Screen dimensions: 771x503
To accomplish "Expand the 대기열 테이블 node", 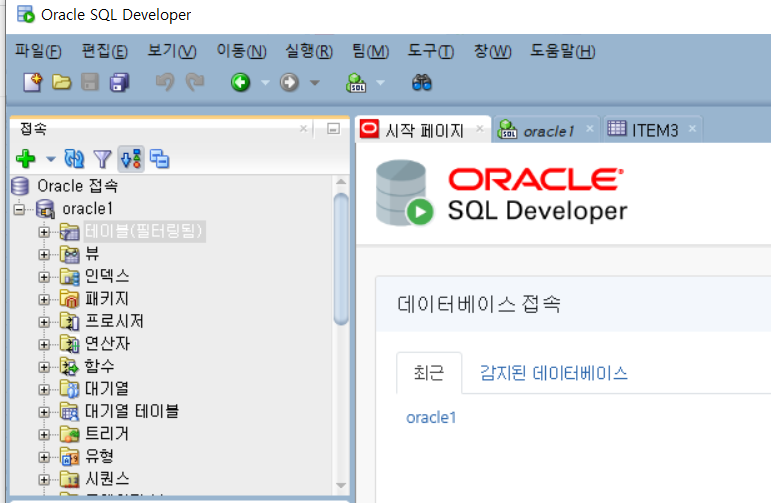I will 44,412.
